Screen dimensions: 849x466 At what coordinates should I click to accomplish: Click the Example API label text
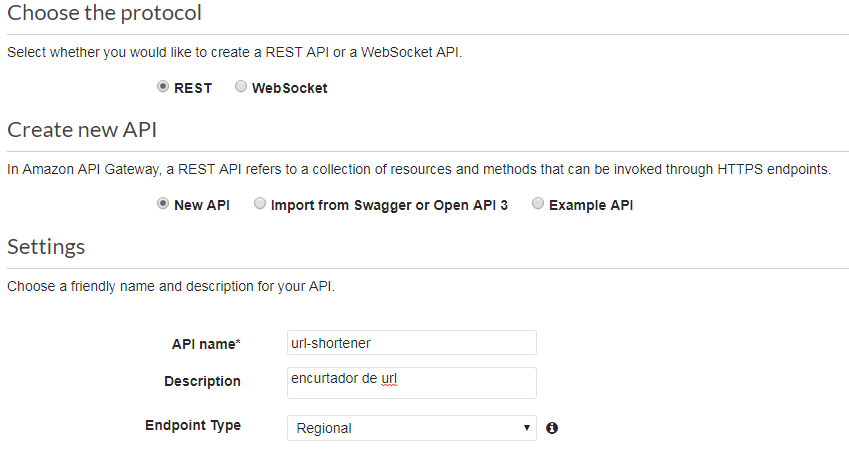(591, 205)
